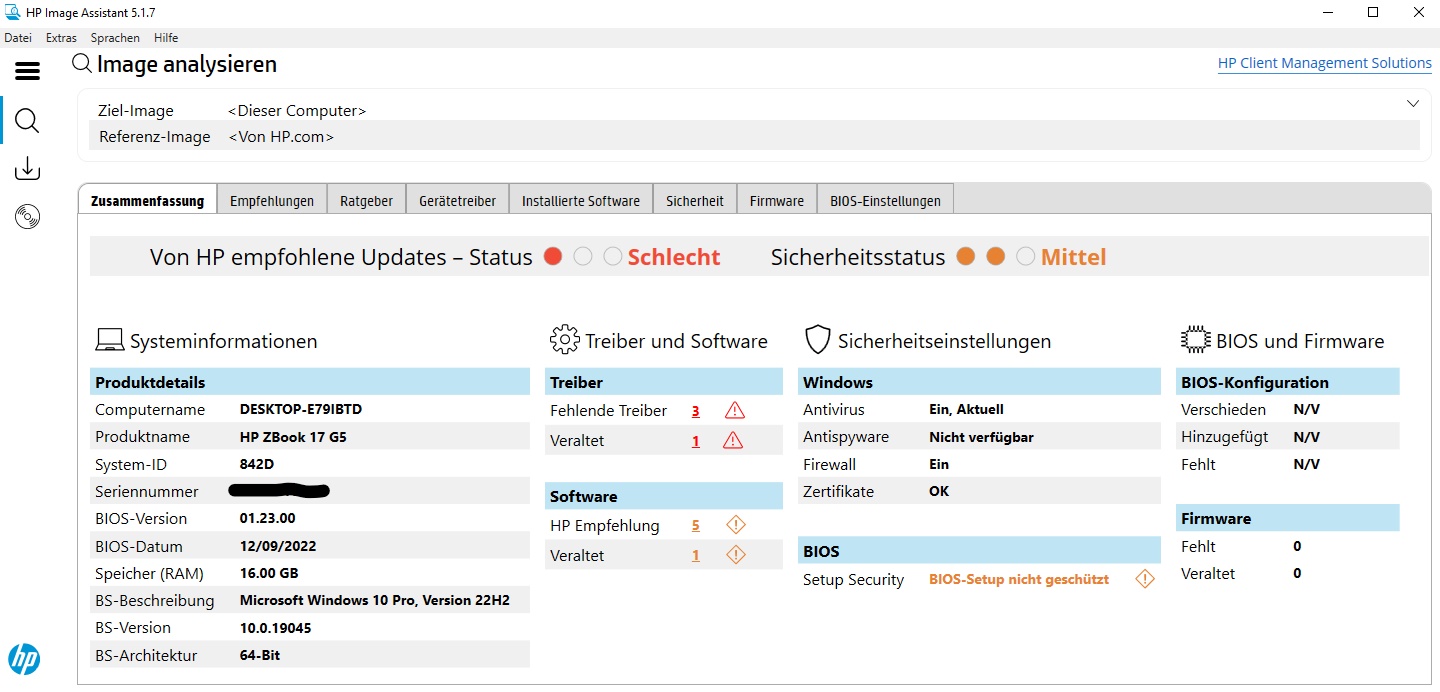Open the Download sidebar icon
This screenshot has height=692, width=1440.
click(x=27, y=168)
